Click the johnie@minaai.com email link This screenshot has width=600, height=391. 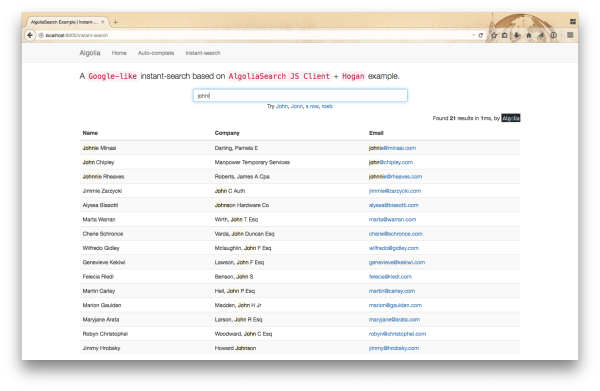pyautogui.click(x=392, y=148)
